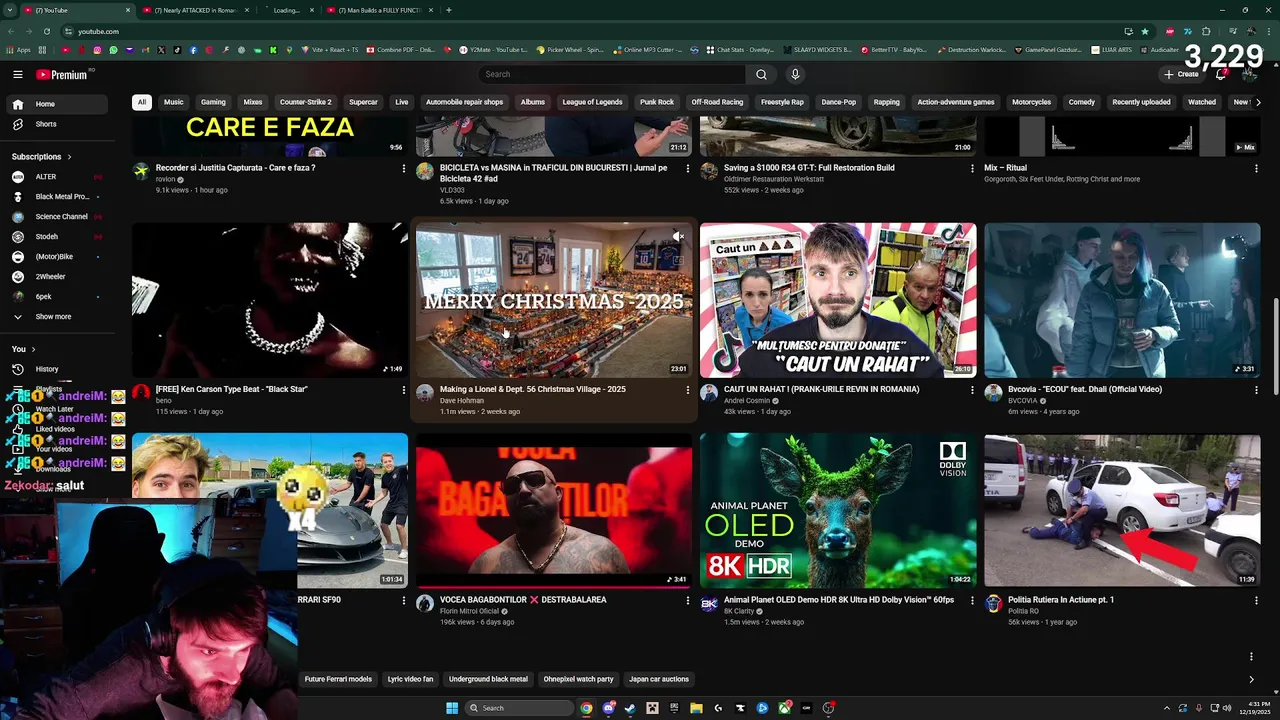Reload the page

tap(48, 31)
